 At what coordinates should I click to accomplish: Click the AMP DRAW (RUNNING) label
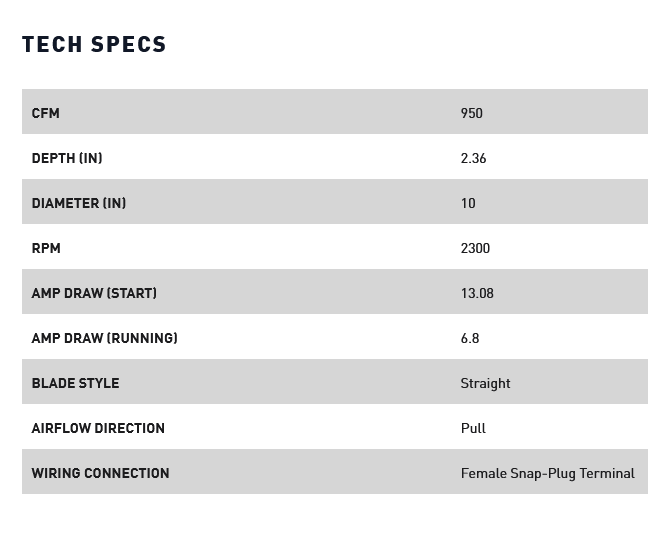click(x=105, y=338)
